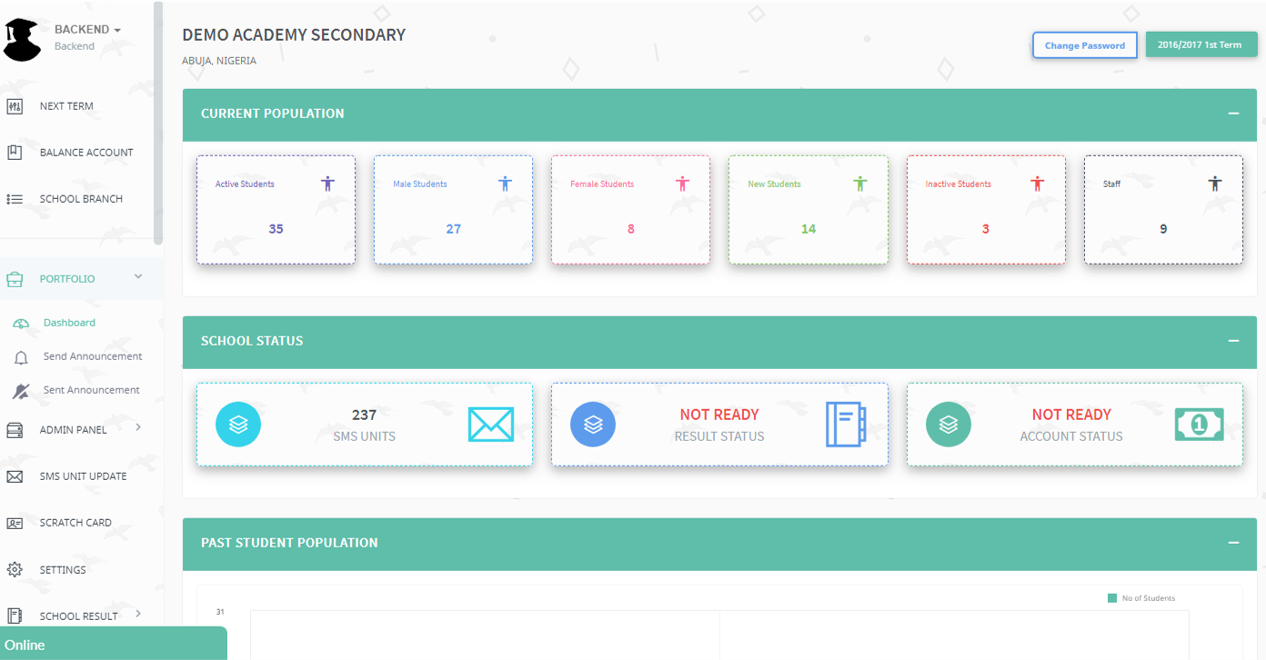Select the Send Announcement bell icon
This screenshot has width=1266, height=660.
pos(22,356)
